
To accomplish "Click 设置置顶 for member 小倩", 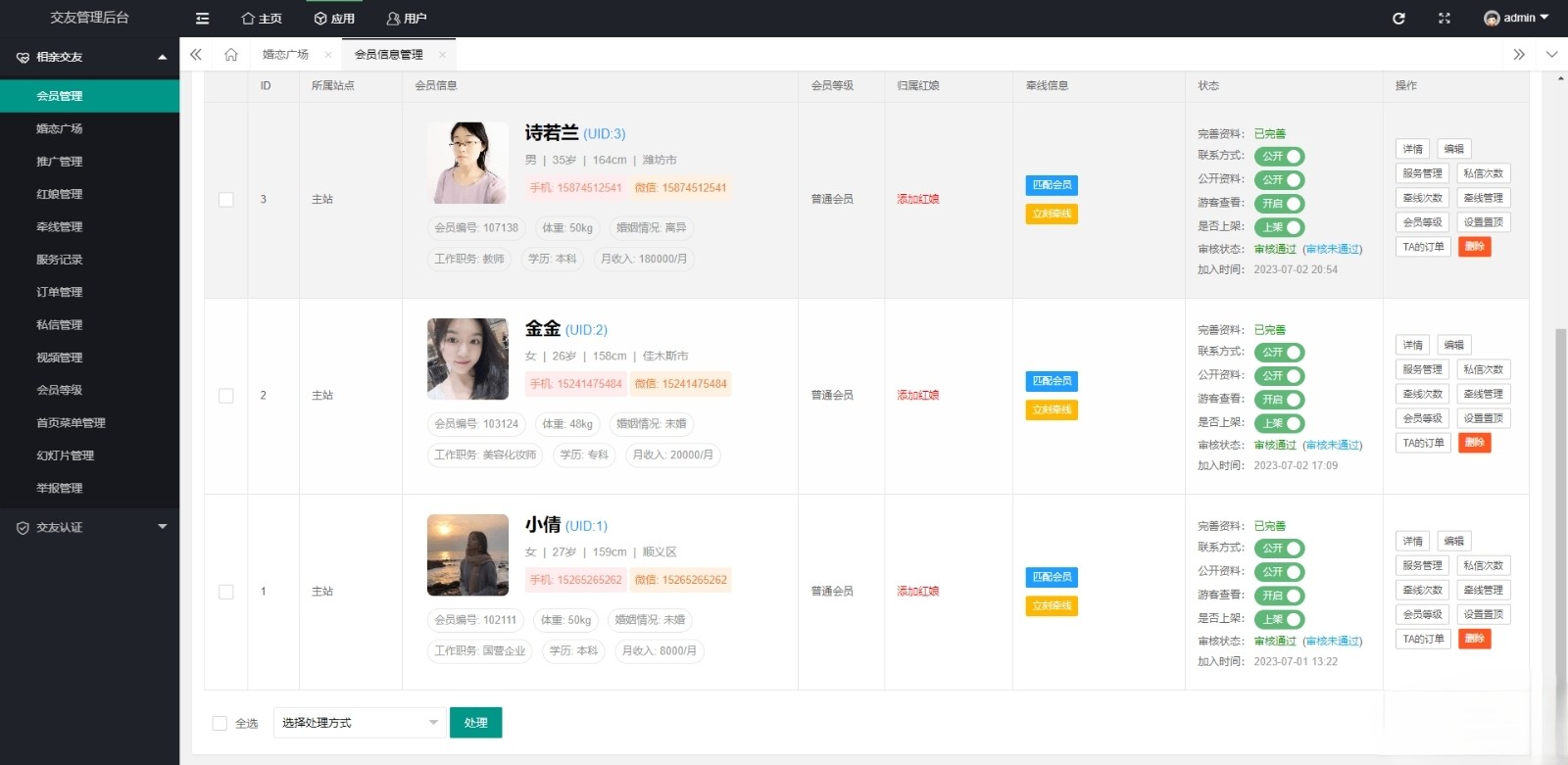I will click(1484, 614).
